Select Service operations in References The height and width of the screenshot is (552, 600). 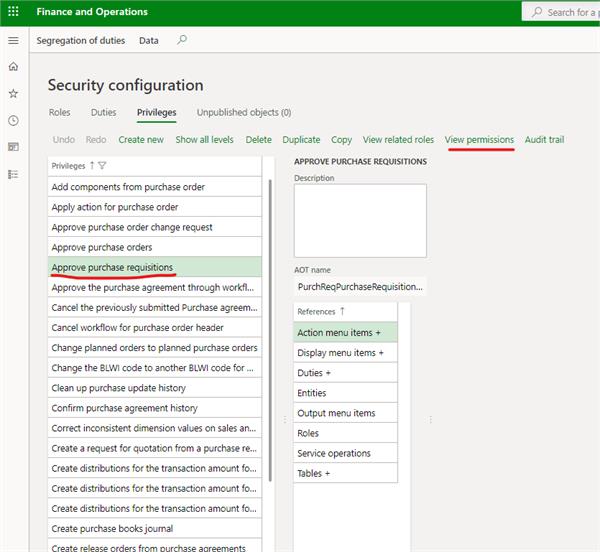pyautogui.click(x=346, y=453)
